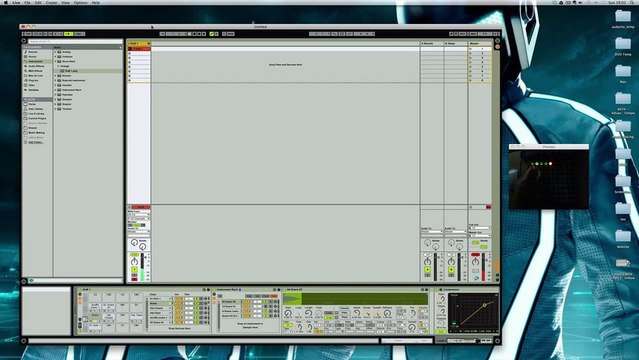Open the MIDI From dropdown on track one

coord(139,214)
